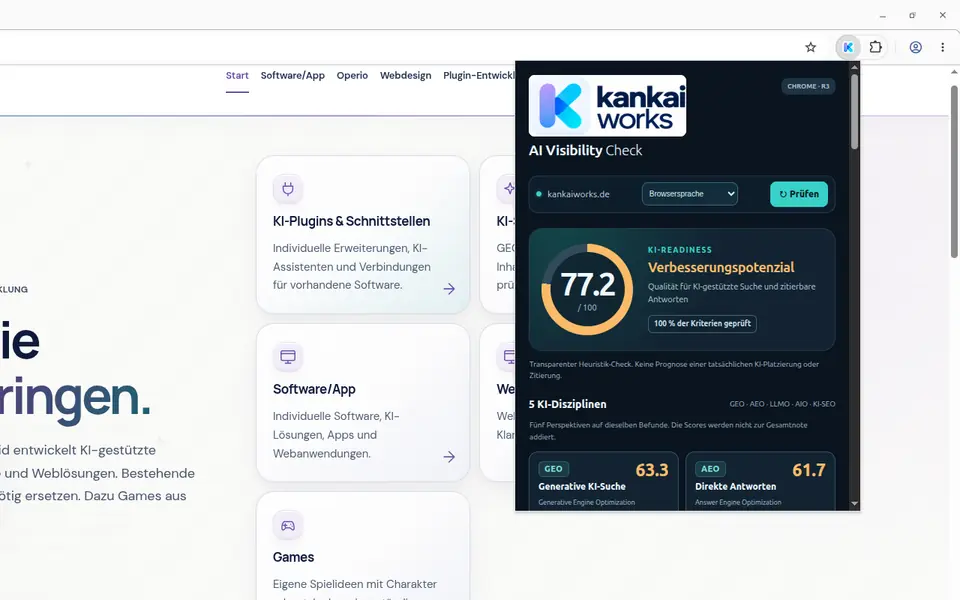Click the GEO tag label

click(x=553, y=469)
